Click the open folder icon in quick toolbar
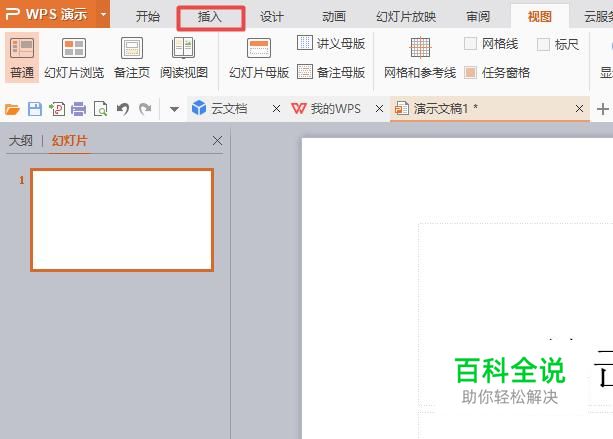 (12, 109)
